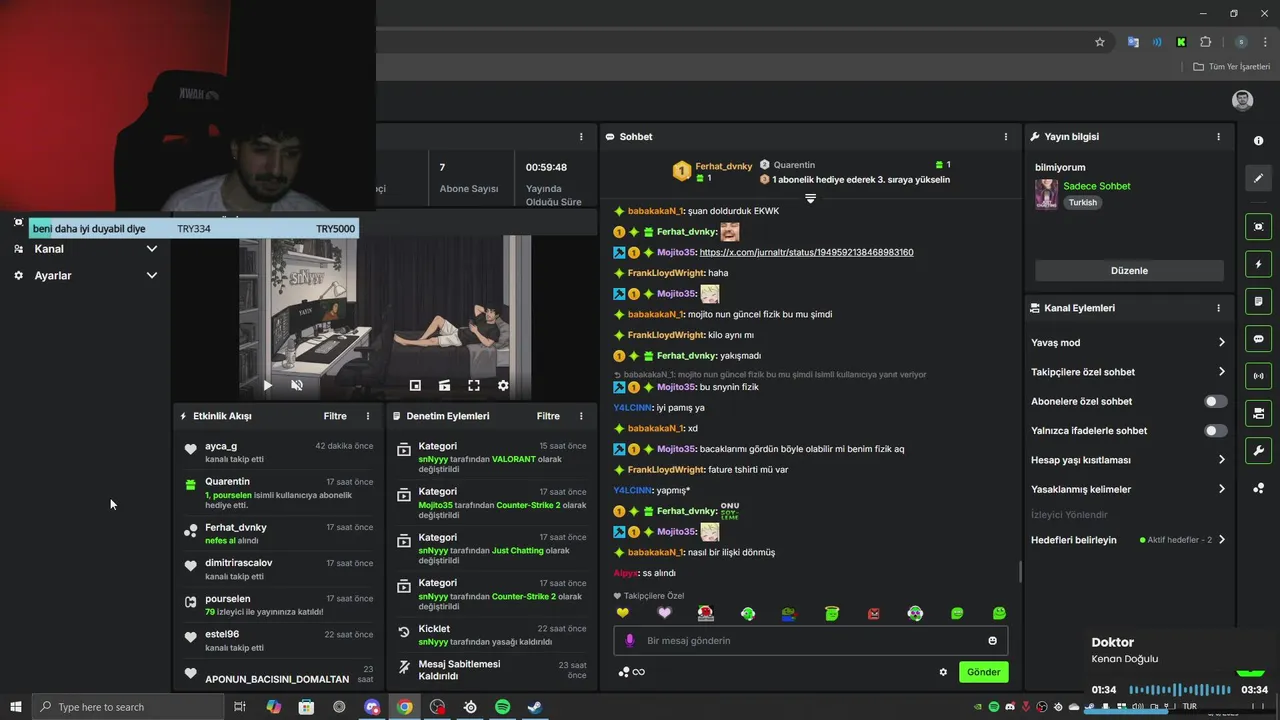The width and height of the screenshot is (1280, 720).
Task: Open Chrome three-dot menu
Action: 1265,42
